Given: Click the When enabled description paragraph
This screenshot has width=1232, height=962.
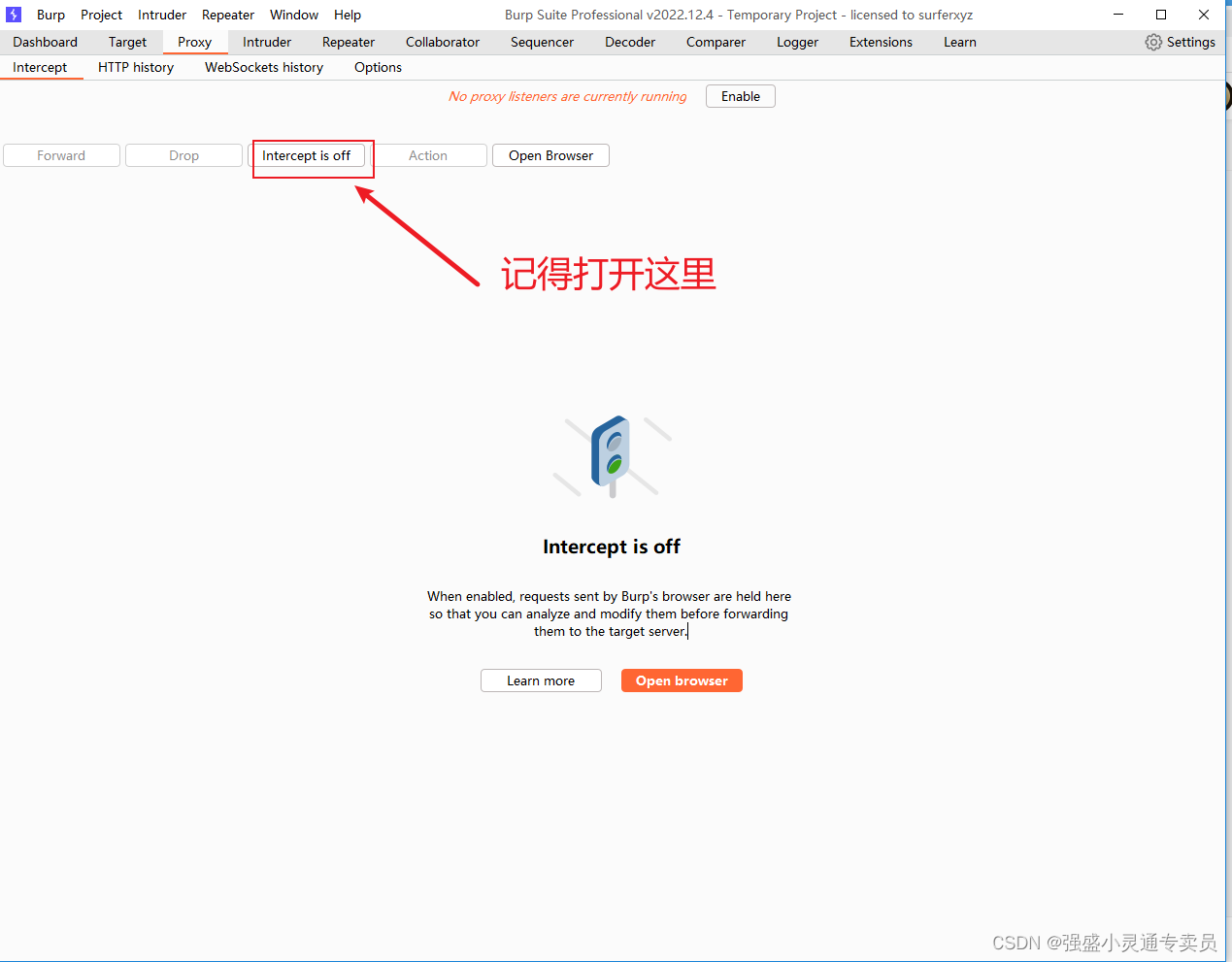Looking at the screenshot, I should pyautogui.click(x=610, y=614).
